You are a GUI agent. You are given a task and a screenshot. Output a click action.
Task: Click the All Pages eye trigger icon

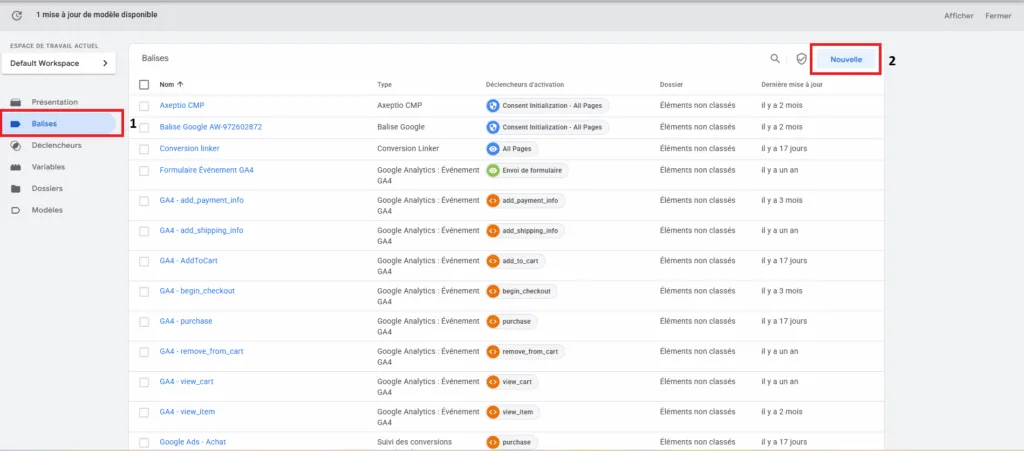click(493, 149)
